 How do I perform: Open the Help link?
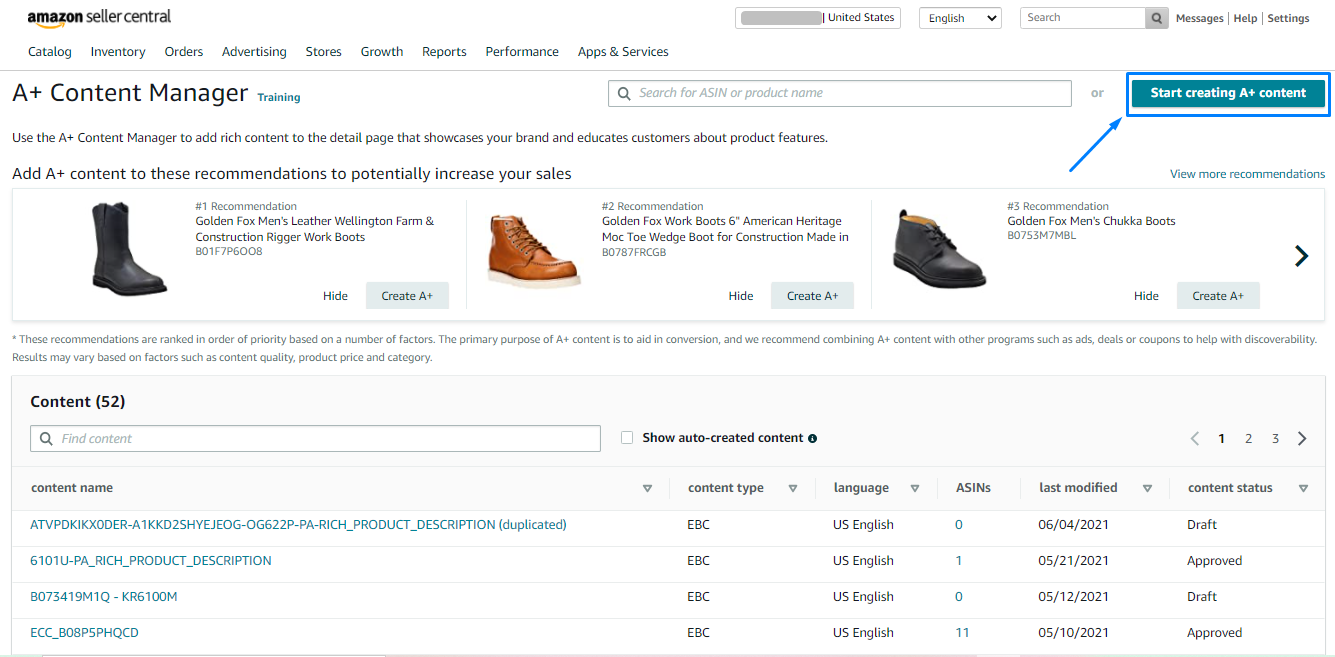1245,18
